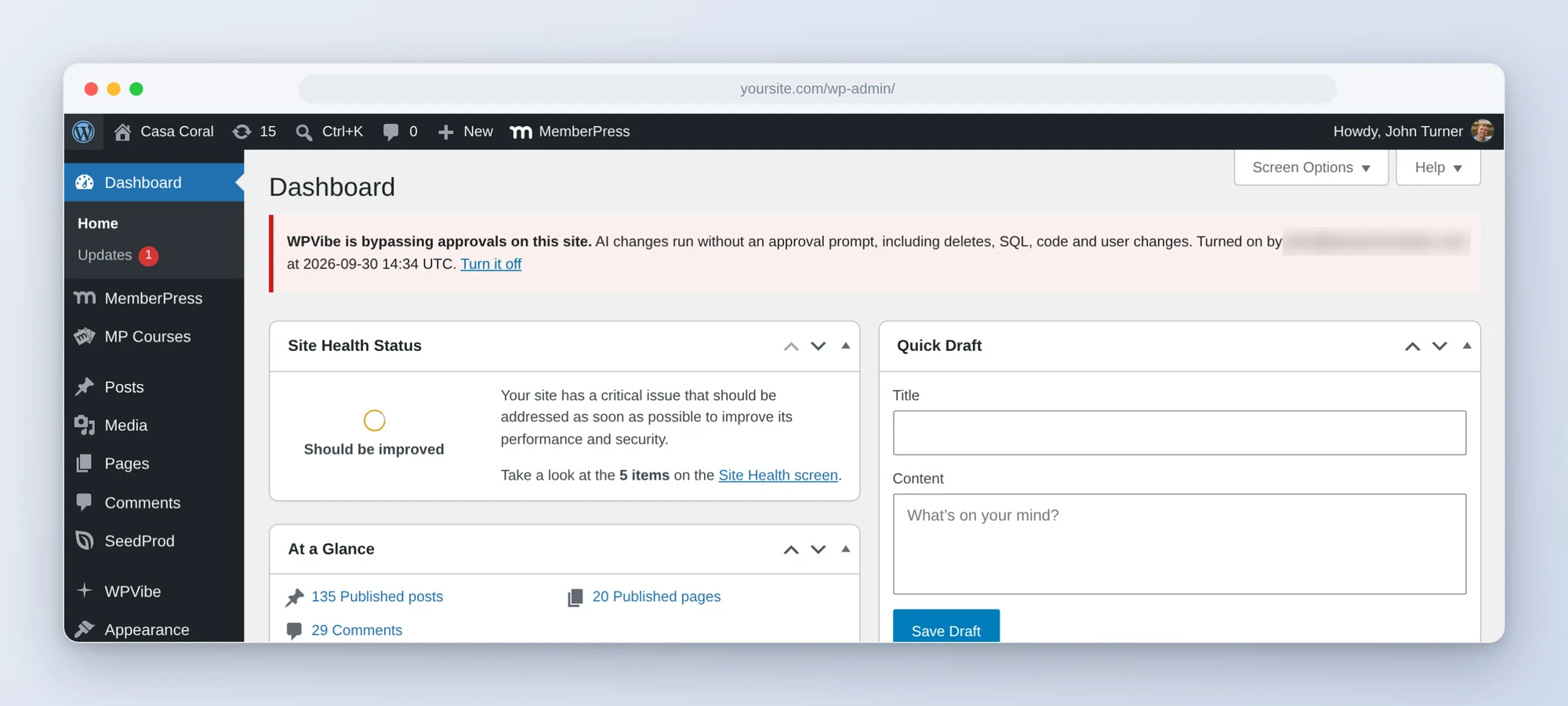This screenshot has width=1568, height=706.
Task: Move Site Health Status panel up
Action: (791, 346)
